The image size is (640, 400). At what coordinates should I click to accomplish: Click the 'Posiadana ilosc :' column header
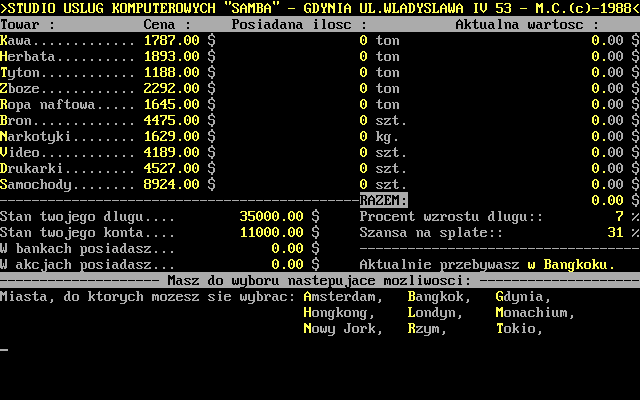[299, 24]
